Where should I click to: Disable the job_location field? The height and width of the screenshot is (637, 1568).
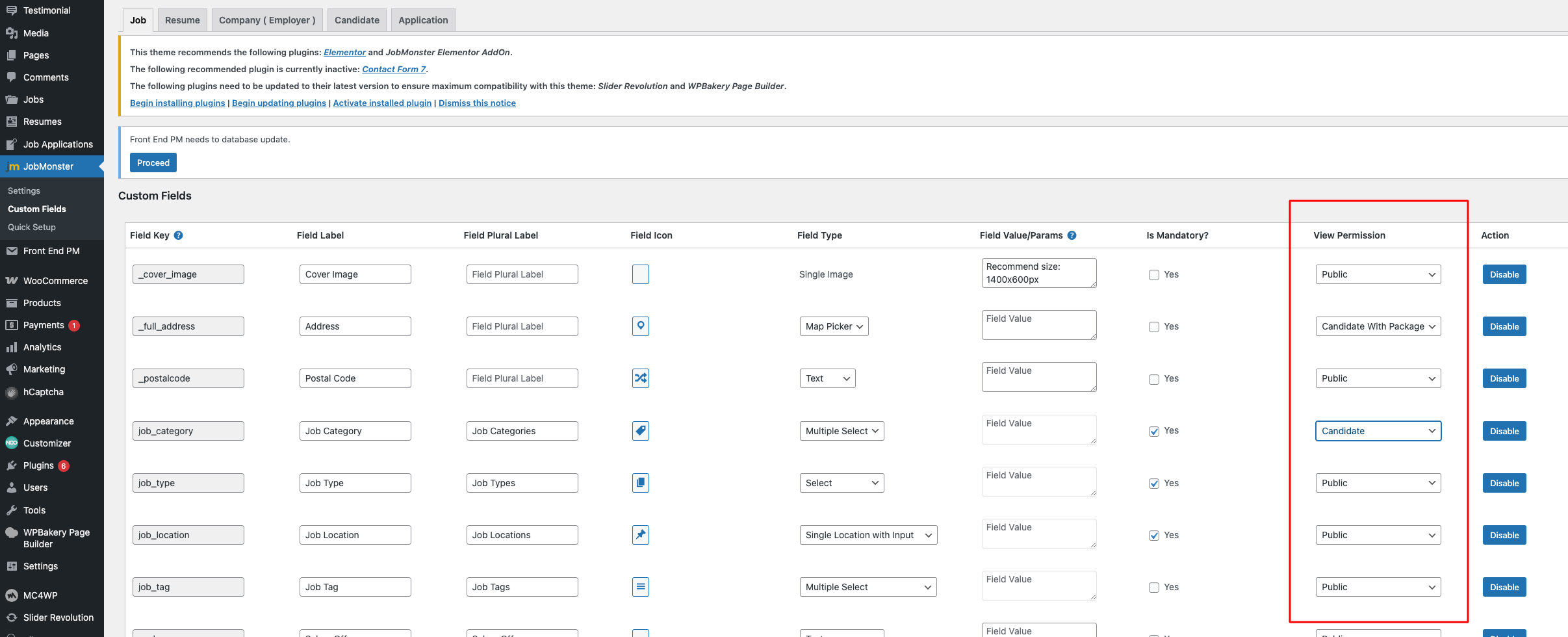tap(1504, 535)
